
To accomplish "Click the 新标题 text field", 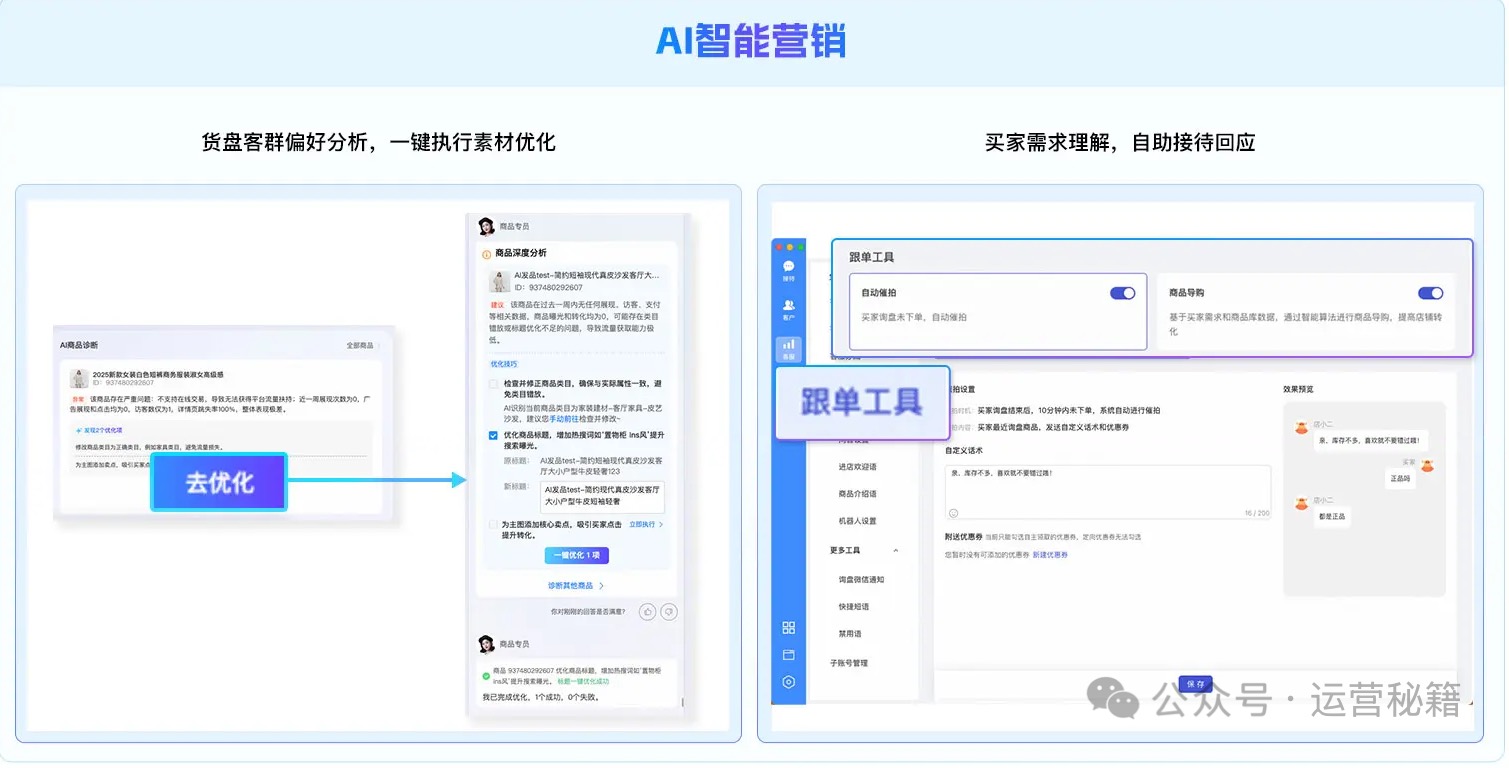I will pyautogui.click(x=602, y=497).
